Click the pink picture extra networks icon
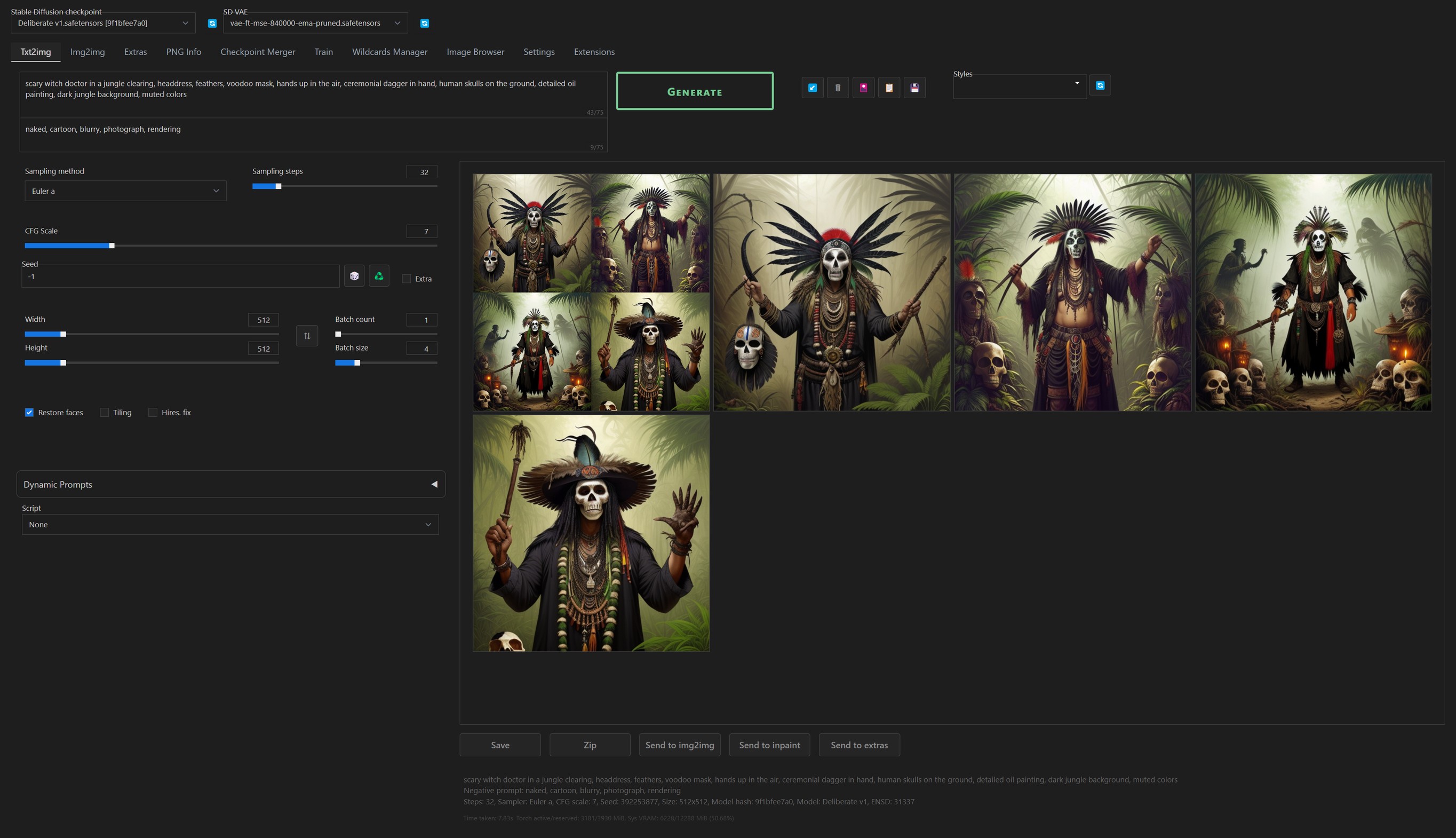Screen dimensions: 1456x838 click(863, 88)
